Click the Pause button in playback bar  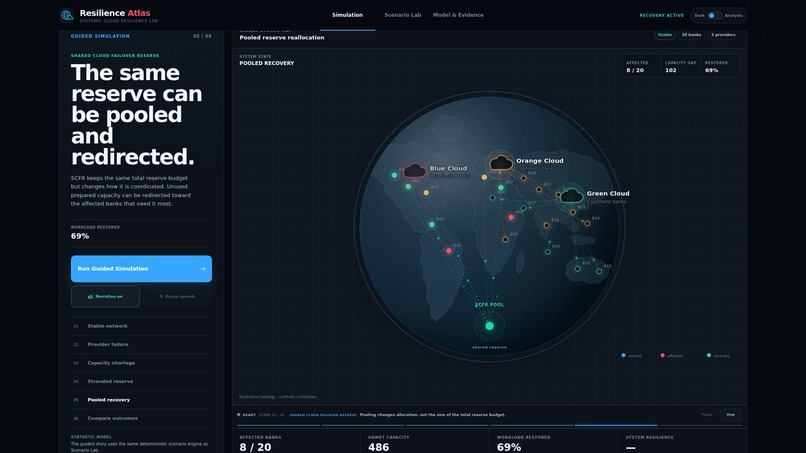[x=707, y=414]
